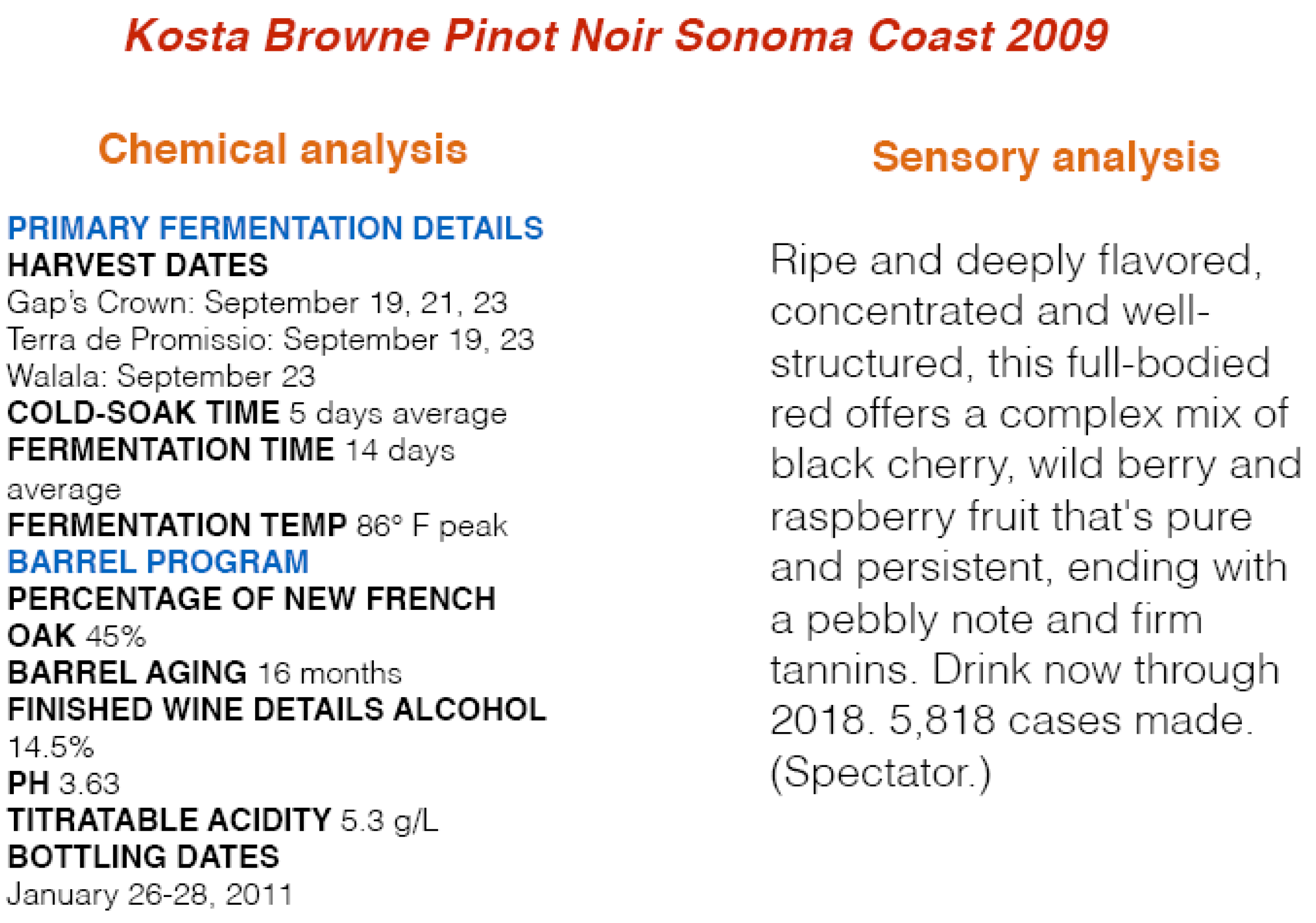Click the Oak 45% value

[77, 636]
